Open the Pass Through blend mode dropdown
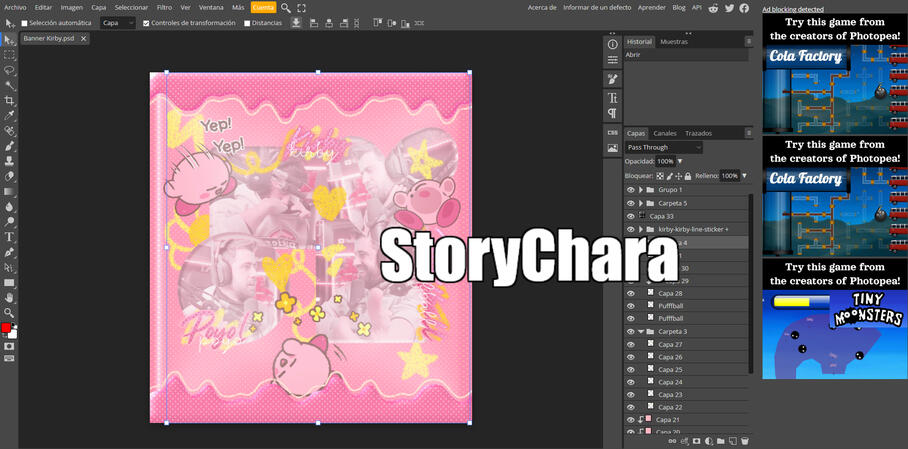 point(664,147)
